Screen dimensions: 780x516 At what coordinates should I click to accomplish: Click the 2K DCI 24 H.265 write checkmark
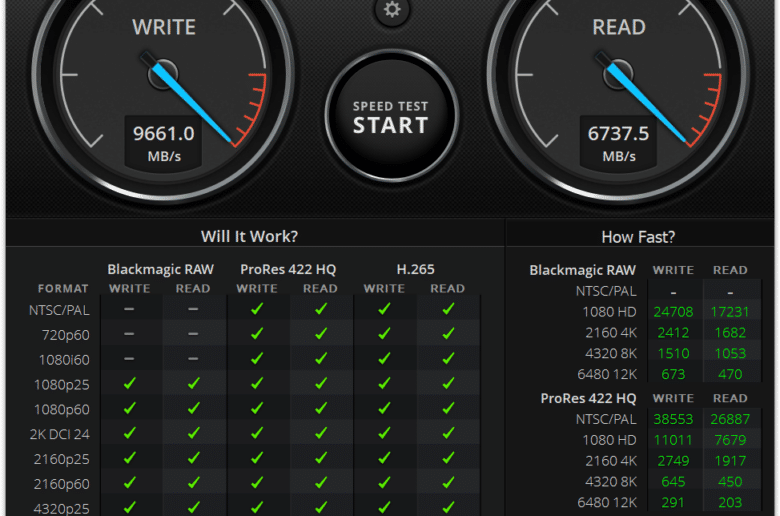coord(384,433)
